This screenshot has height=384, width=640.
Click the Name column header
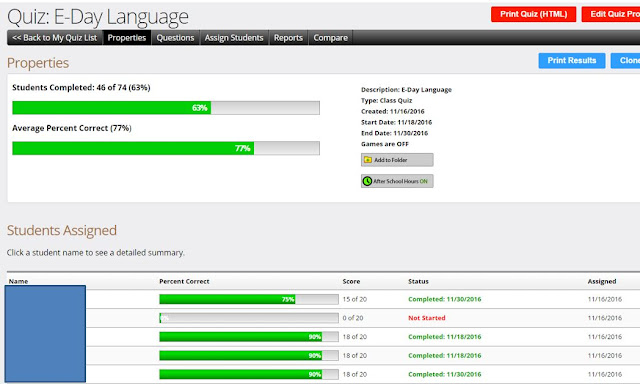[x=18, y=281]
